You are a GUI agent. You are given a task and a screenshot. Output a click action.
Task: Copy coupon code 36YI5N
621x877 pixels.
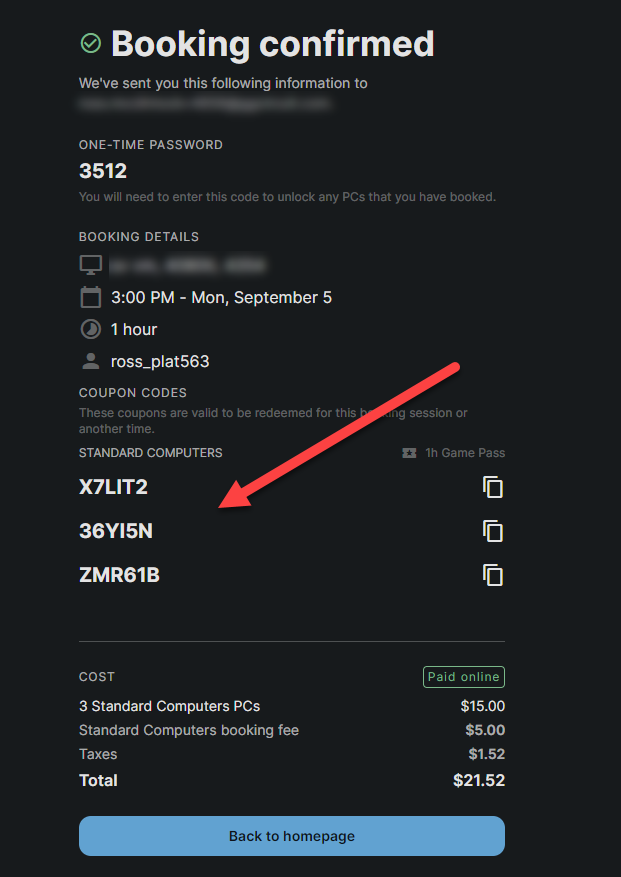click(x=492, y=531)
